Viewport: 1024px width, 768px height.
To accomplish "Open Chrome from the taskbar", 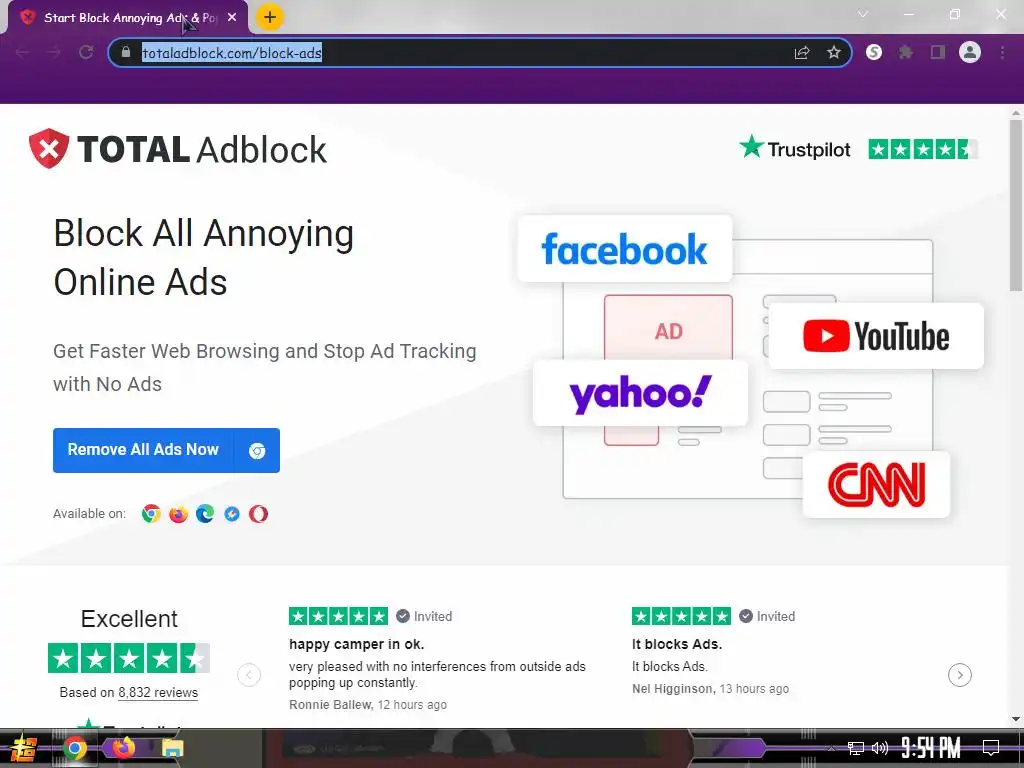I will point(74,748).
